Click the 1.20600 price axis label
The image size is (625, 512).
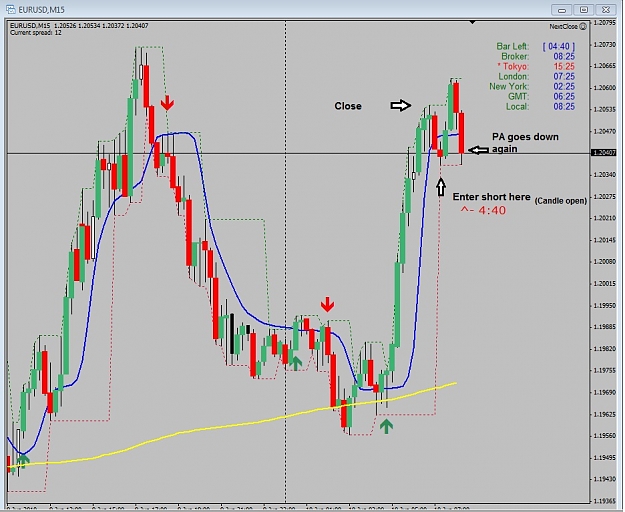[605, 88]
